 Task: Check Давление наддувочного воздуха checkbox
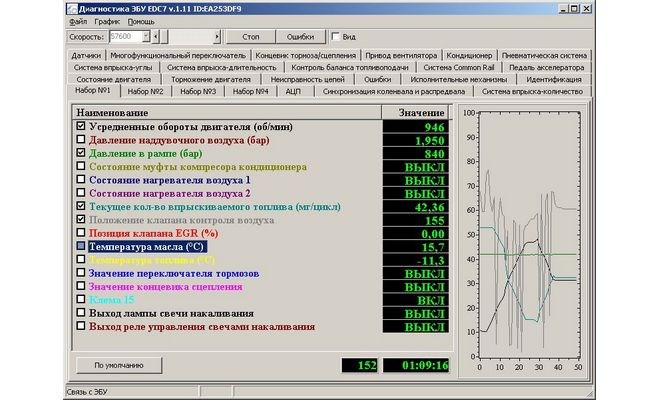pos(81,141)
